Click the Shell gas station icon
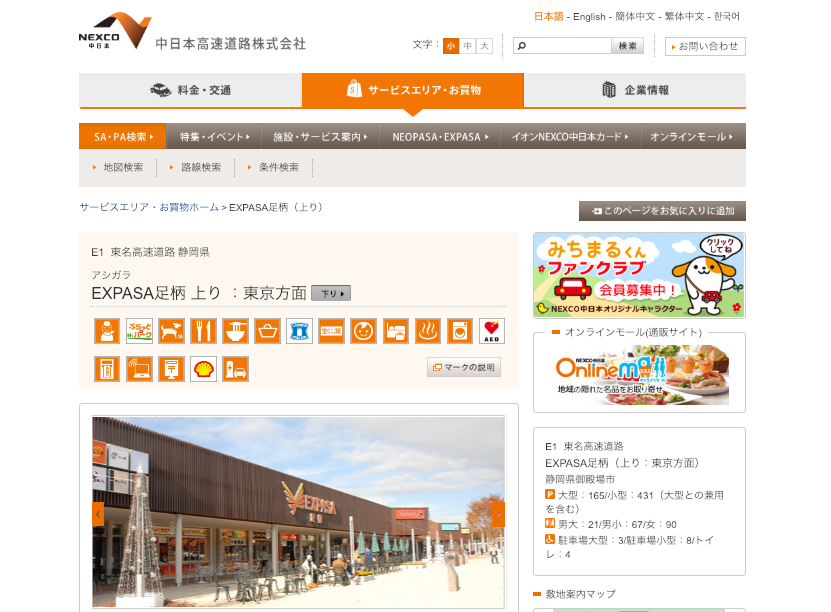The image size is (831, 612). (204, 369)
